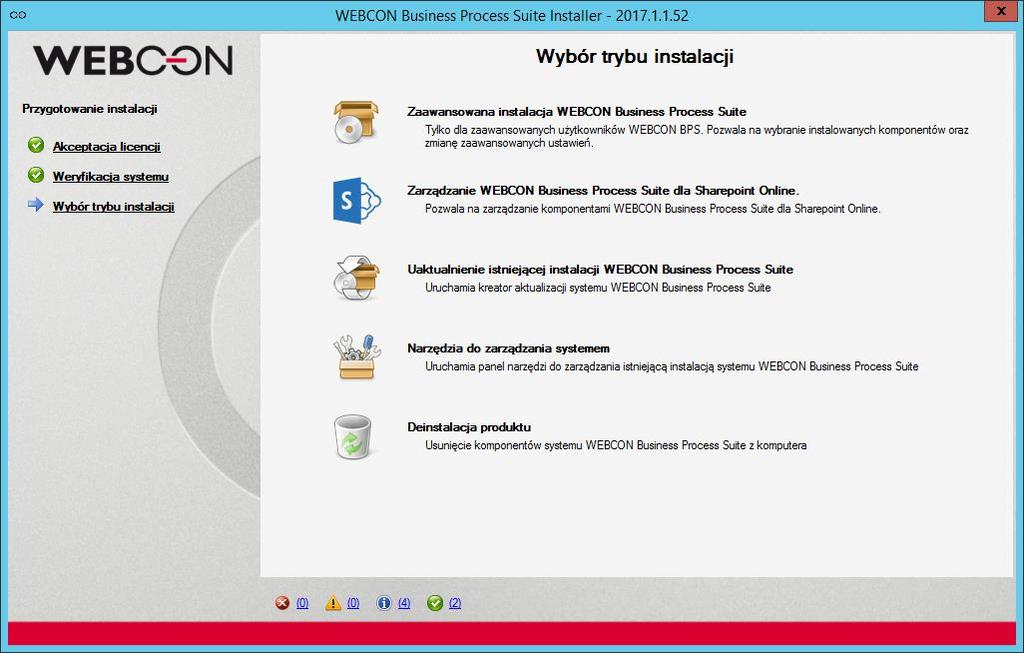Select Zaawansowana instalacja WEBCON Business Process Suite
This screenshot has height=653, width=1024.
(x=577, y=112)
